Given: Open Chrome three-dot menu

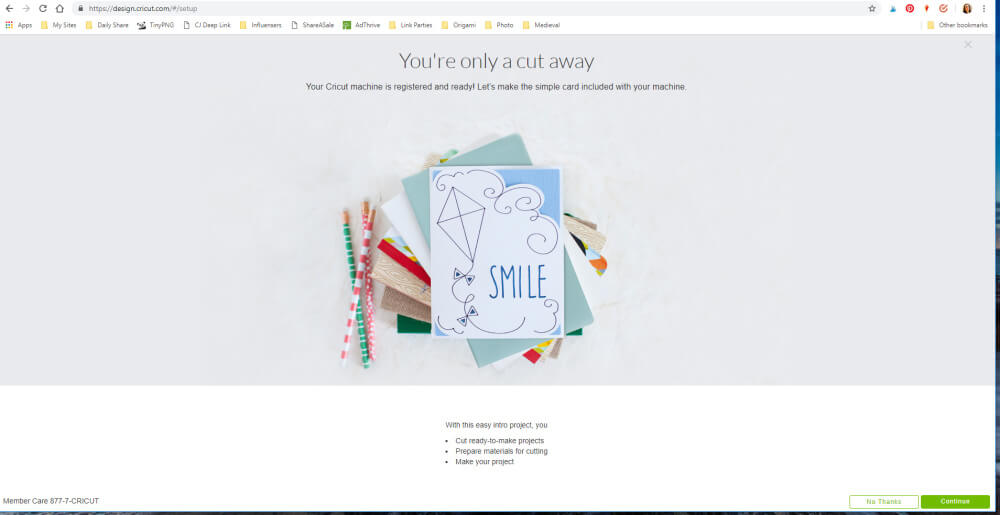Looking at the screenshot, I should (983, 8).
